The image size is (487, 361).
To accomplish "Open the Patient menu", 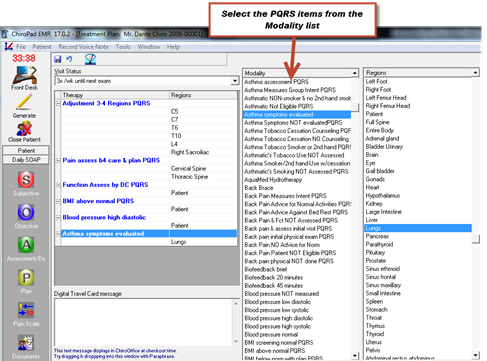I will [42, 47].
